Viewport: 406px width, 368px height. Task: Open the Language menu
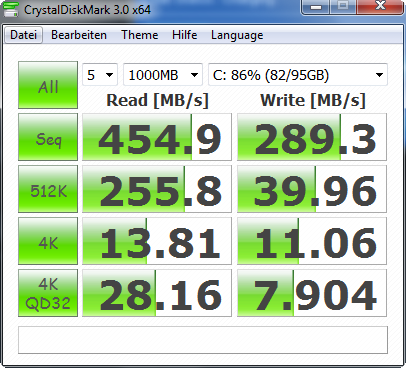pos(237,35)
